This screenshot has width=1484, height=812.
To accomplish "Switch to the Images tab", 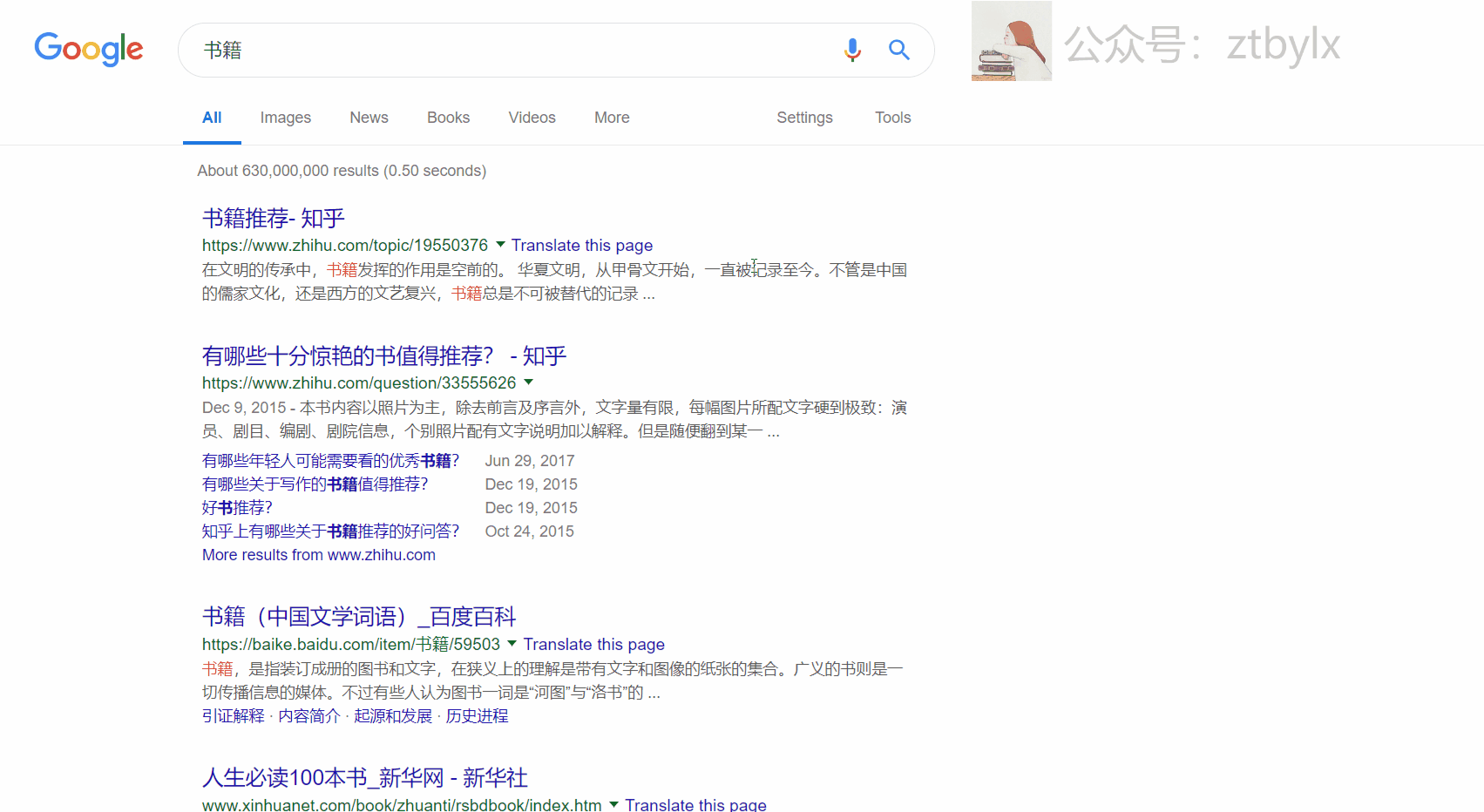I will pos(285,118).
